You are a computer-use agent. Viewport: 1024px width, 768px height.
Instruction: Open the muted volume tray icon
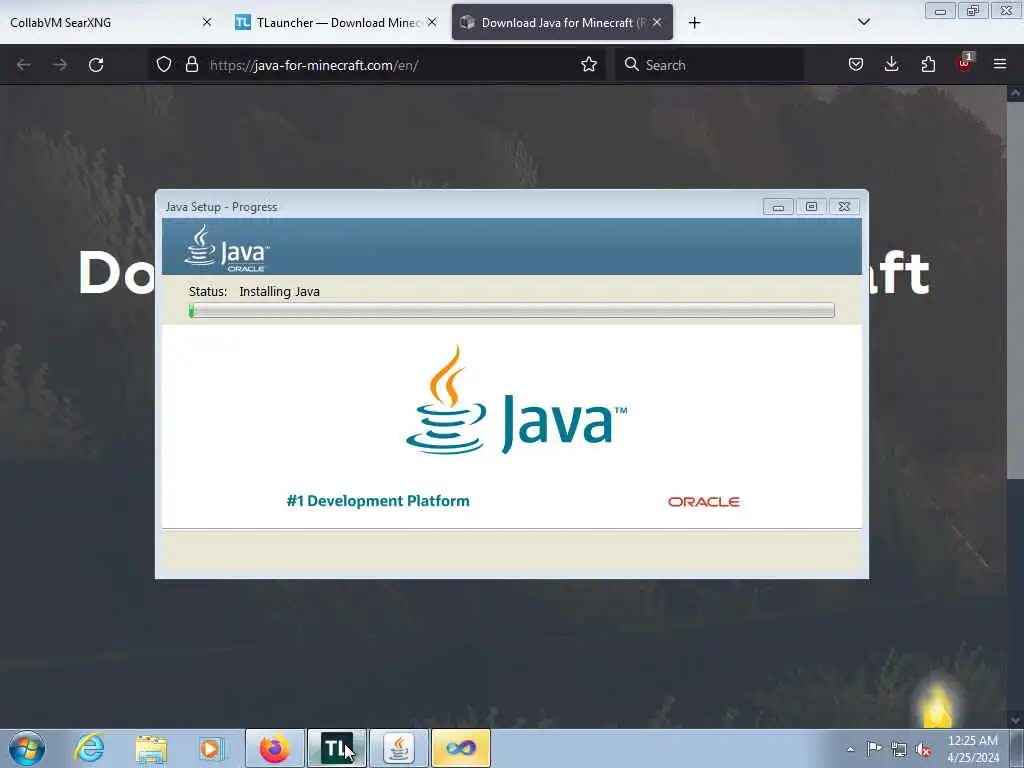pyautogui.click(x=923, y=749)
